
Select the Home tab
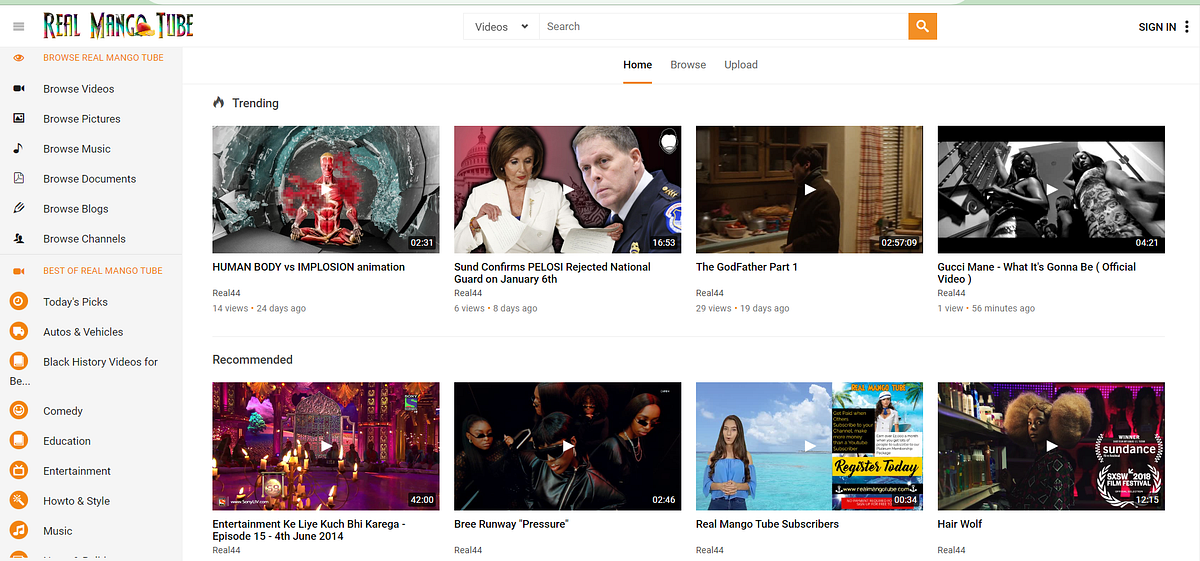pos(637,65)
